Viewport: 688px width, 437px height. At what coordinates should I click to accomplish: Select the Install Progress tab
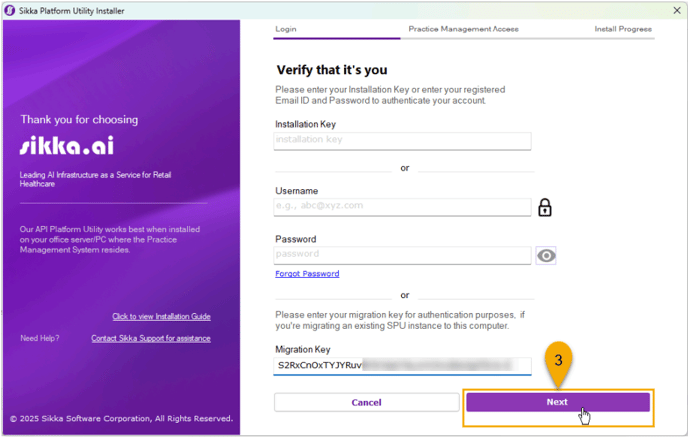coord(623,29)
